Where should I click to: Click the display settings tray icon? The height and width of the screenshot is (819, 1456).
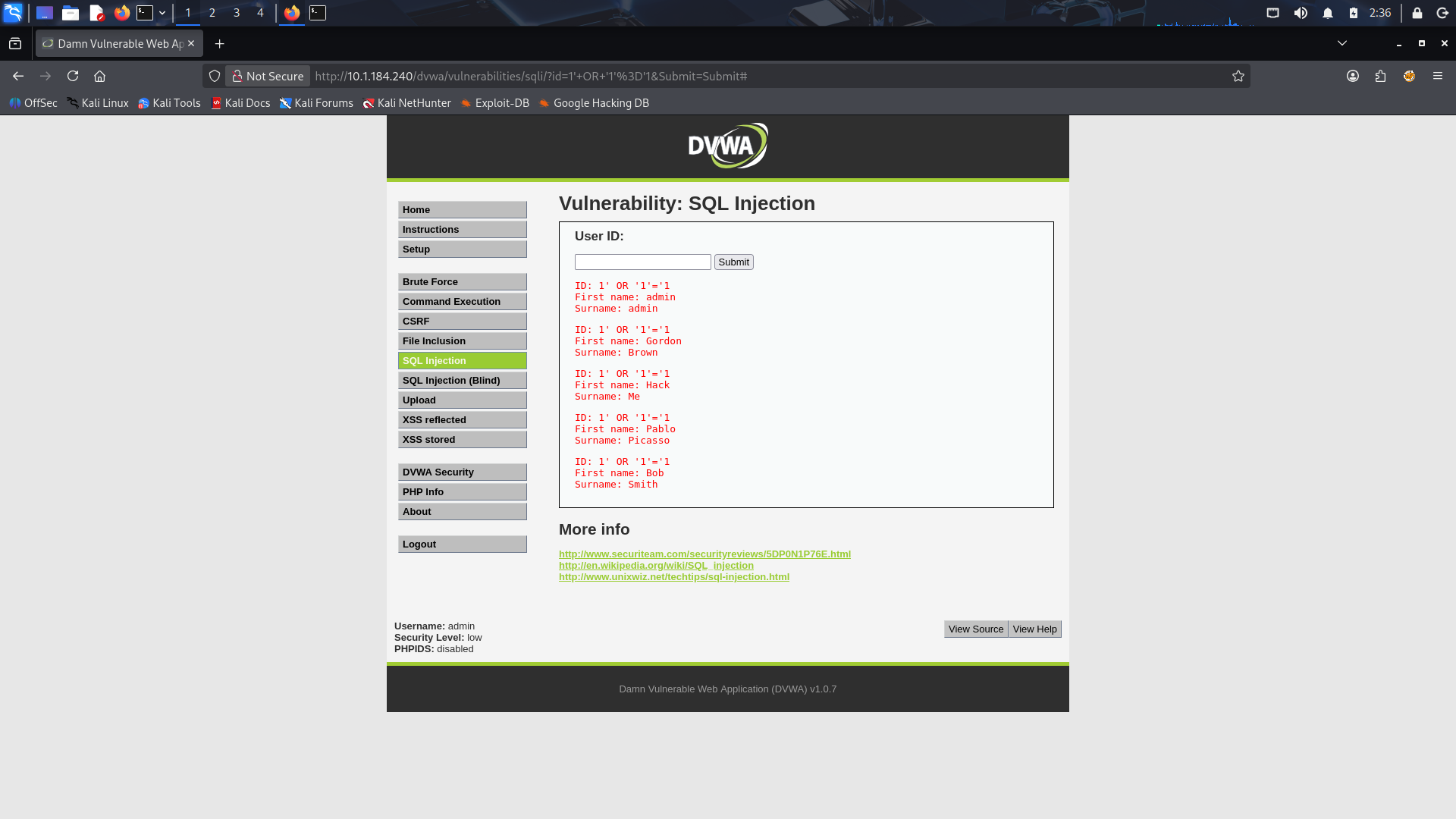tap(1273, 13)
